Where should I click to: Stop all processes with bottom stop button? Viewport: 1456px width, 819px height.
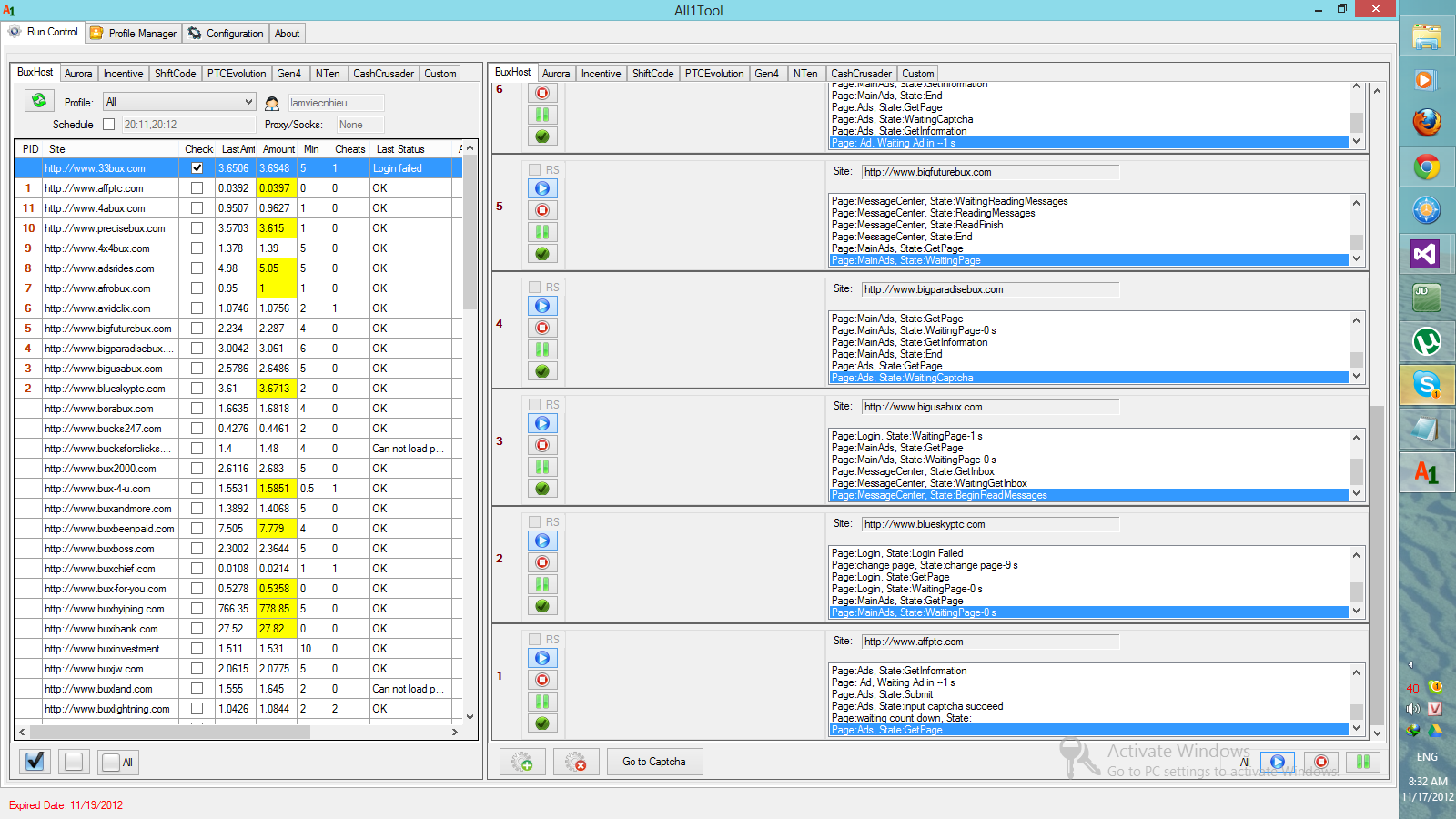tap(1320, 762)
